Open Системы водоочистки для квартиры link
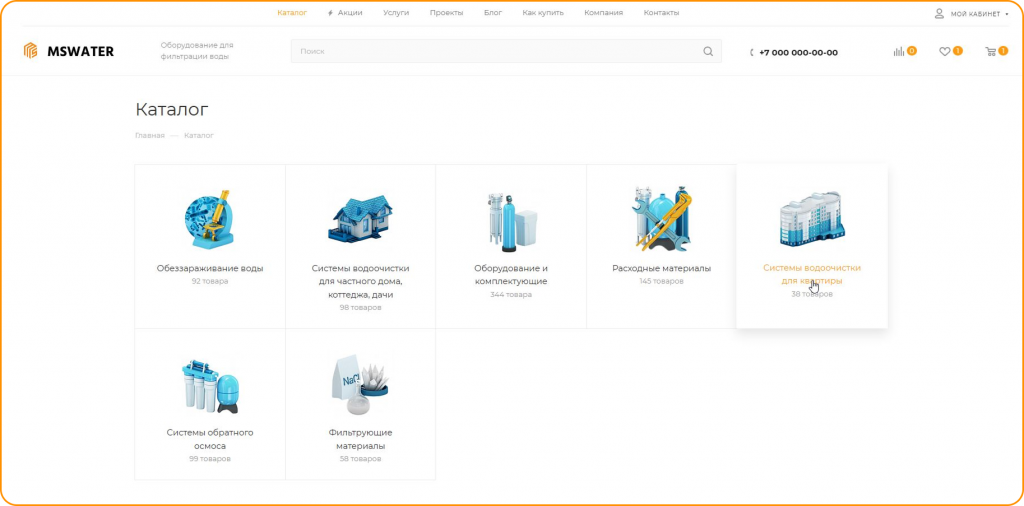Viewport: 1024px width, 506px height. coord(811,274)
